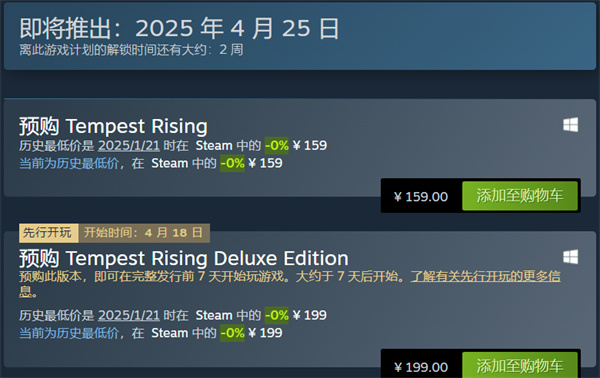Viewport: 600px width, 378px height.
Task: Click current lowest price link for standard edition
Action: [69, 163]
